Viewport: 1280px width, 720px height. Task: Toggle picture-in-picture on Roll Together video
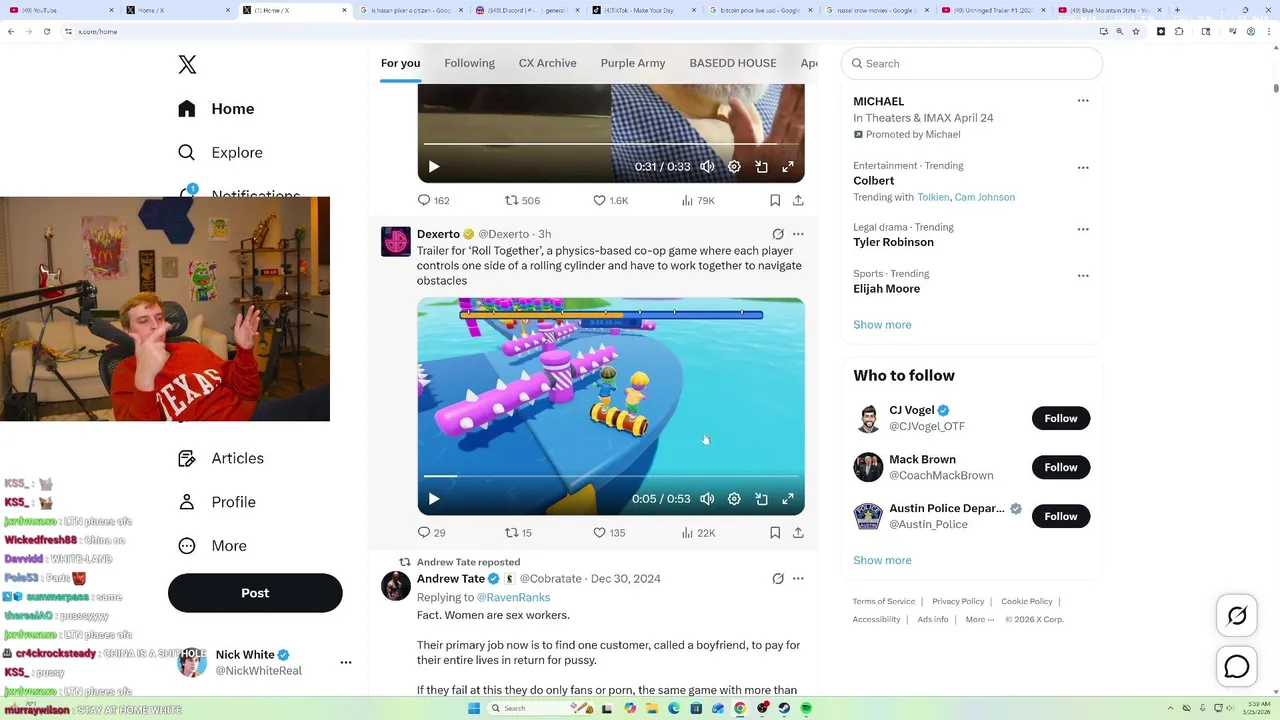click(x=761, y=499)
